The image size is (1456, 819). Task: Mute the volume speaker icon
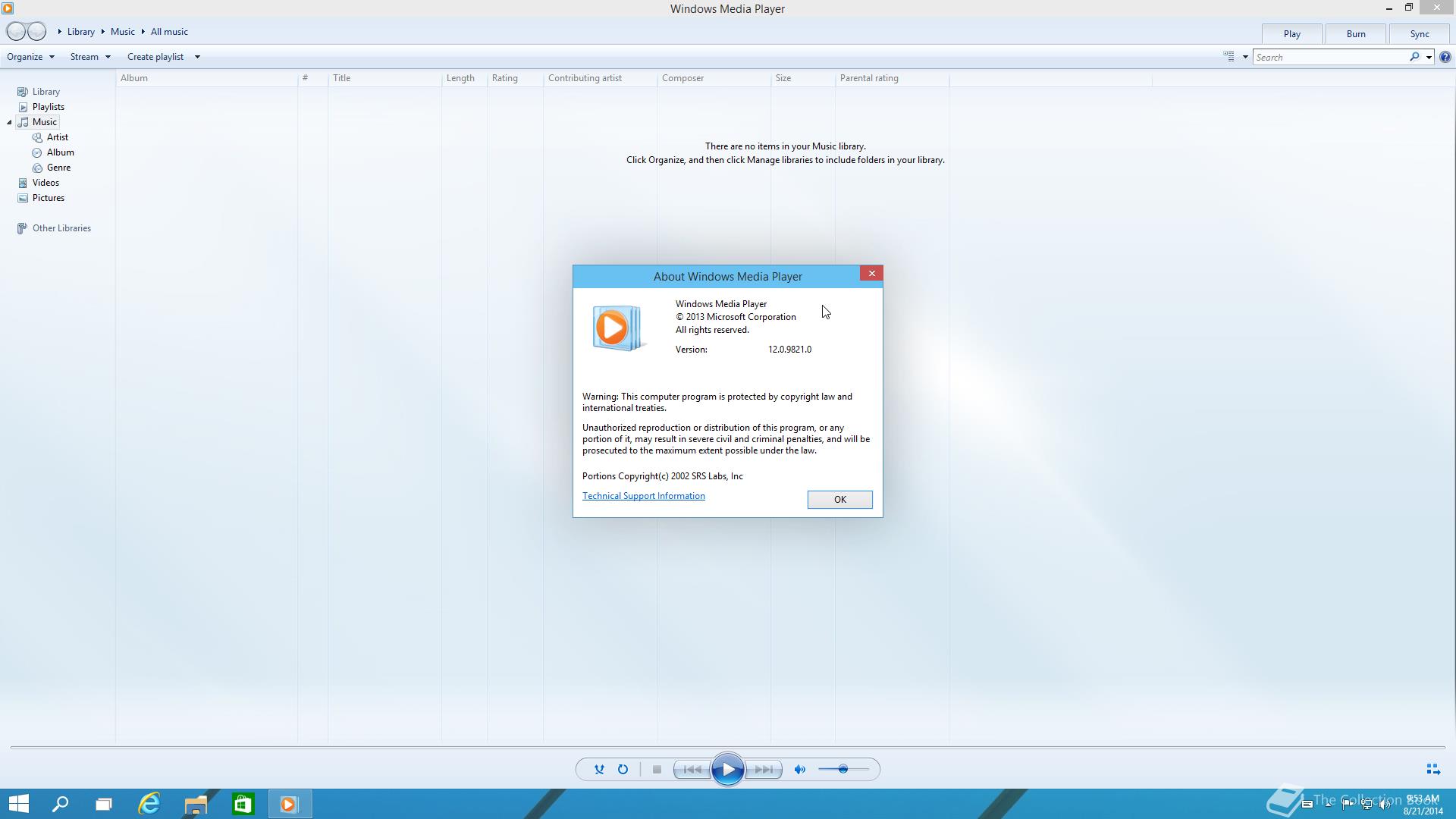pos(799,770)
